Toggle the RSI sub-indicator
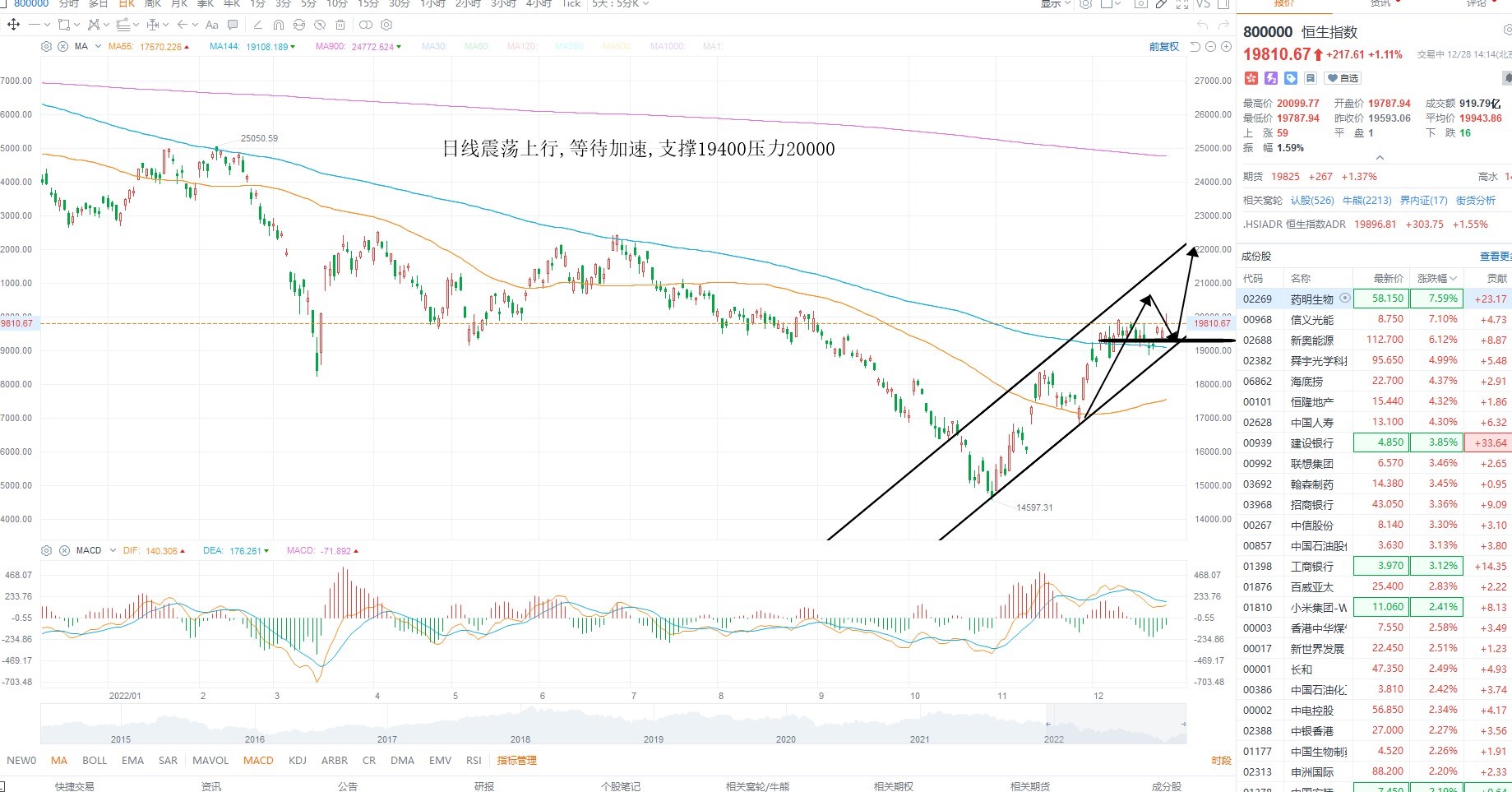This screenshot has width=1512, height=792. click(474, 761)
